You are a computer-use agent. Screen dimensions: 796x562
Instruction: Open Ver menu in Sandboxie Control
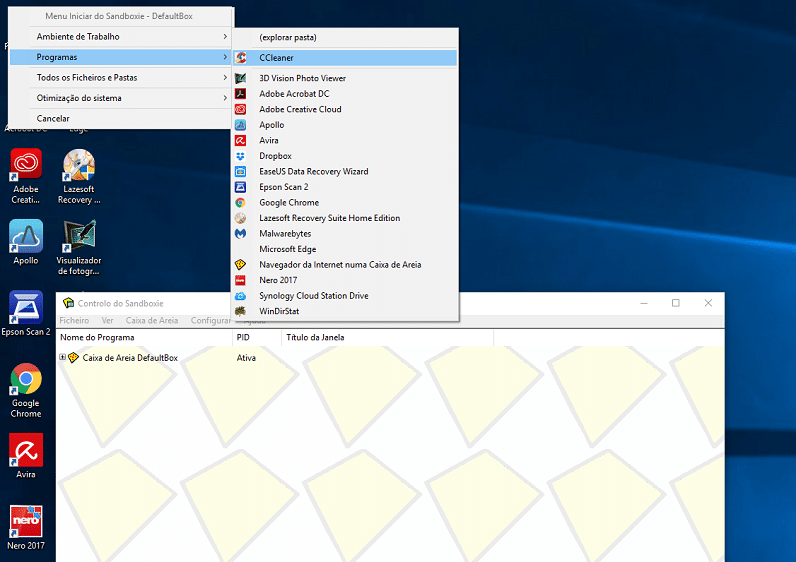pyautogui.click(x=107, y=320)
